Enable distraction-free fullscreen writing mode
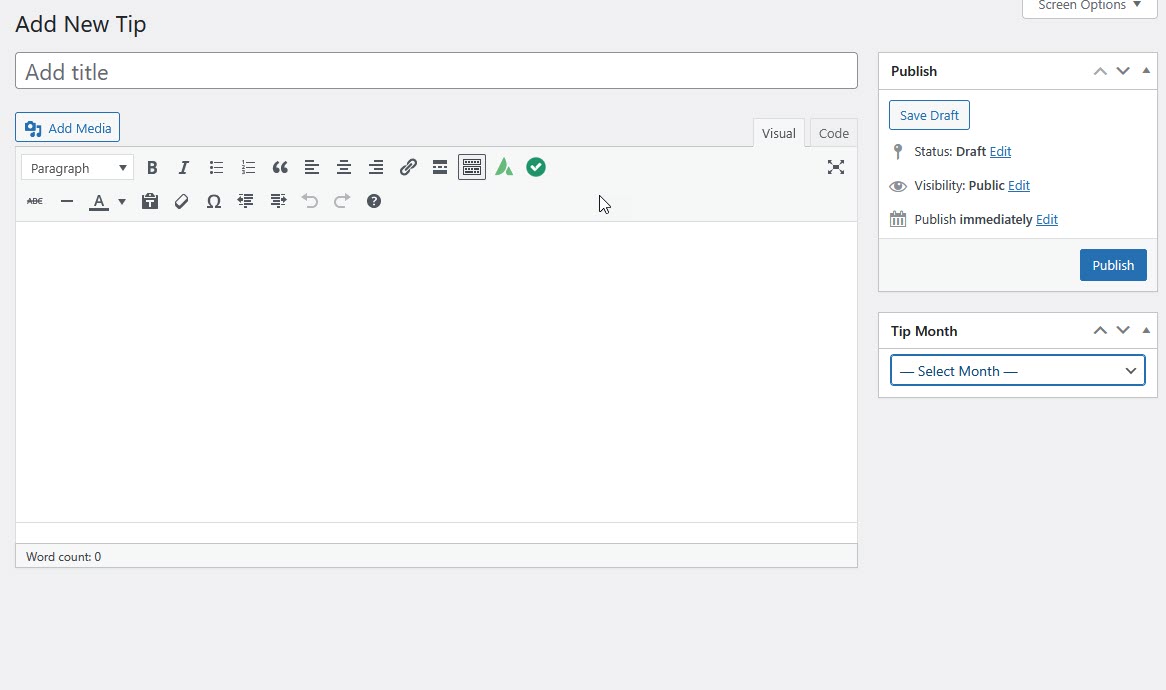This screenshot has width=1166, height=690. tap(836, 167)
